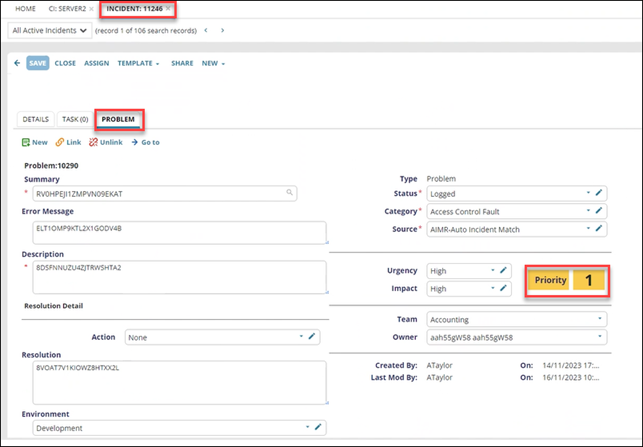Click the Link chain icon
Viewport: 643px width, 447px height.
click(x=60, y=142)
